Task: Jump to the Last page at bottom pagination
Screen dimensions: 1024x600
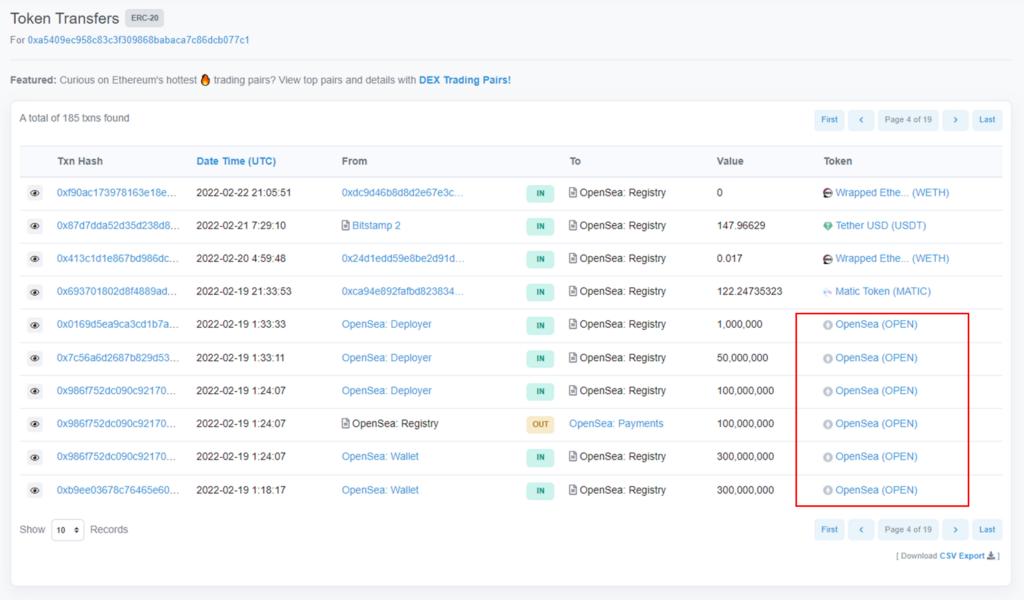Action: 987,530
